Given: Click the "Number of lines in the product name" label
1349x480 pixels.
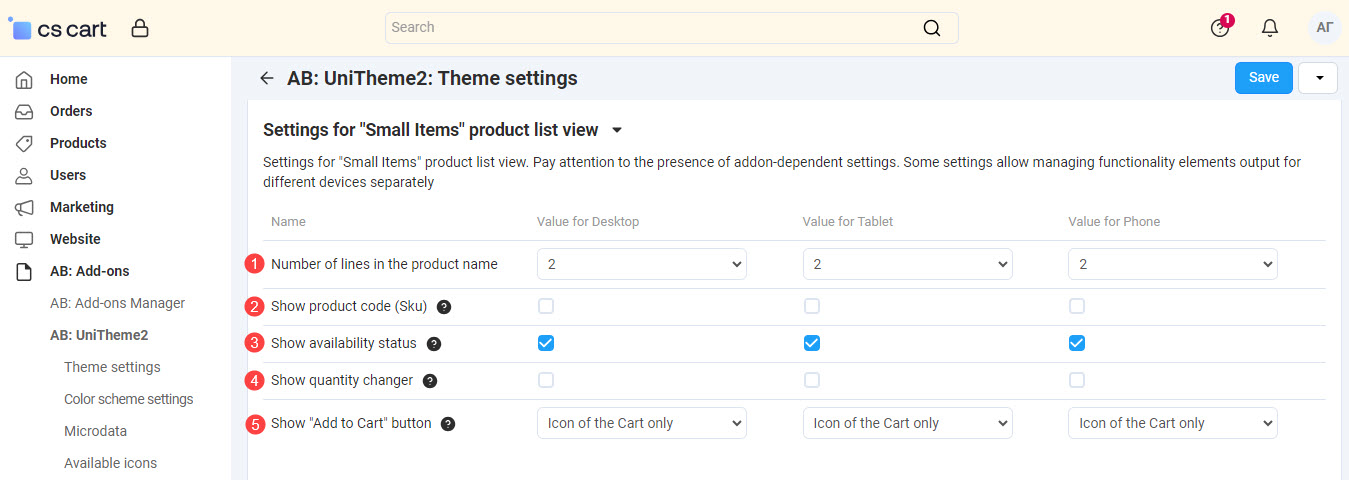Looking at the screenshot, I should click(x=384, y=264).
